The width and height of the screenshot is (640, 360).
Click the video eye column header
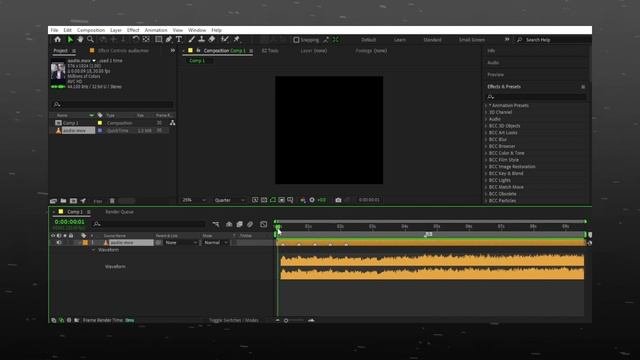[53, 236]
